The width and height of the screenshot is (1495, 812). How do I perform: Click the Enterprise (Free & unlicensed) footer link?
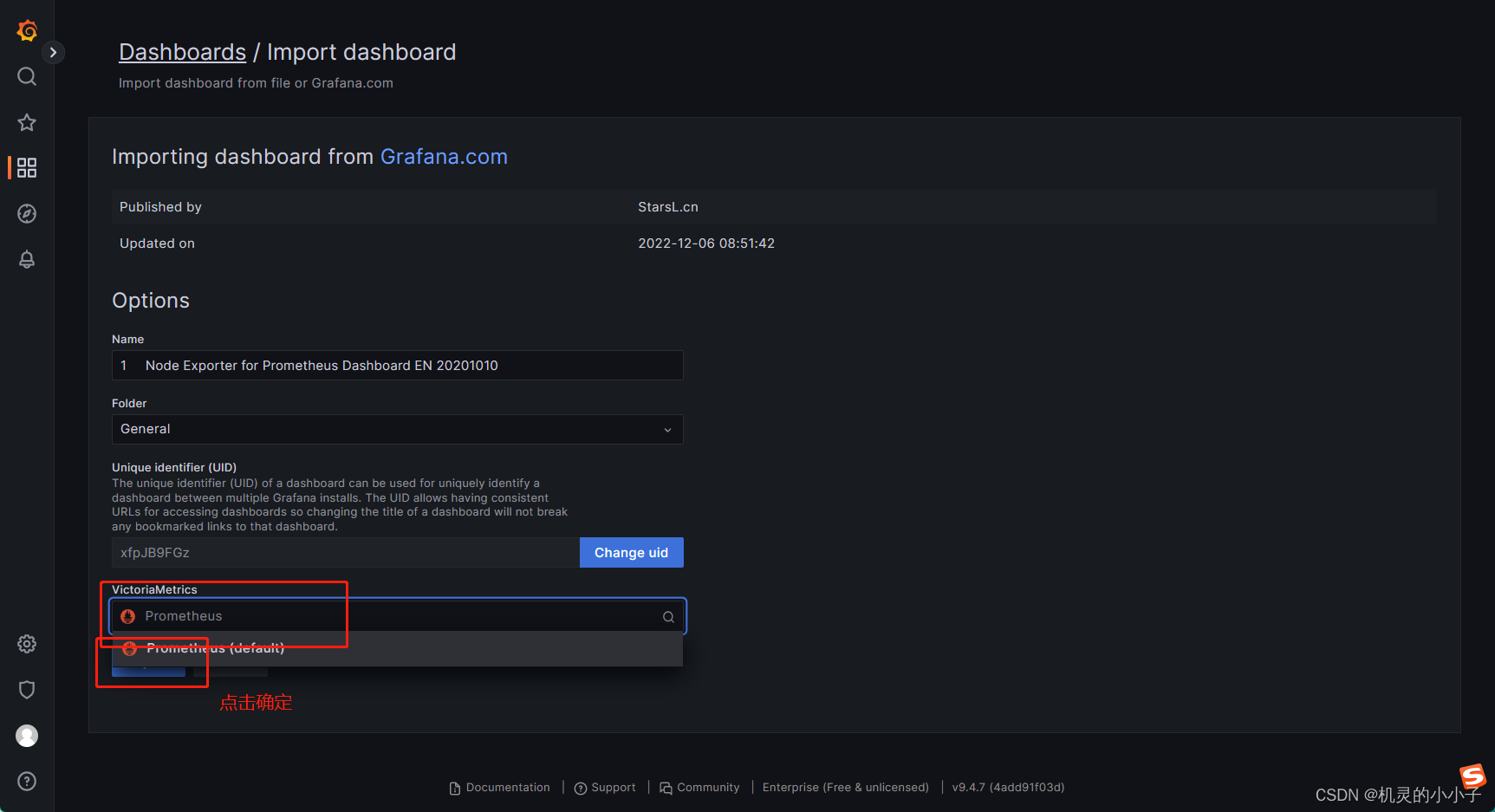[846, 788]
